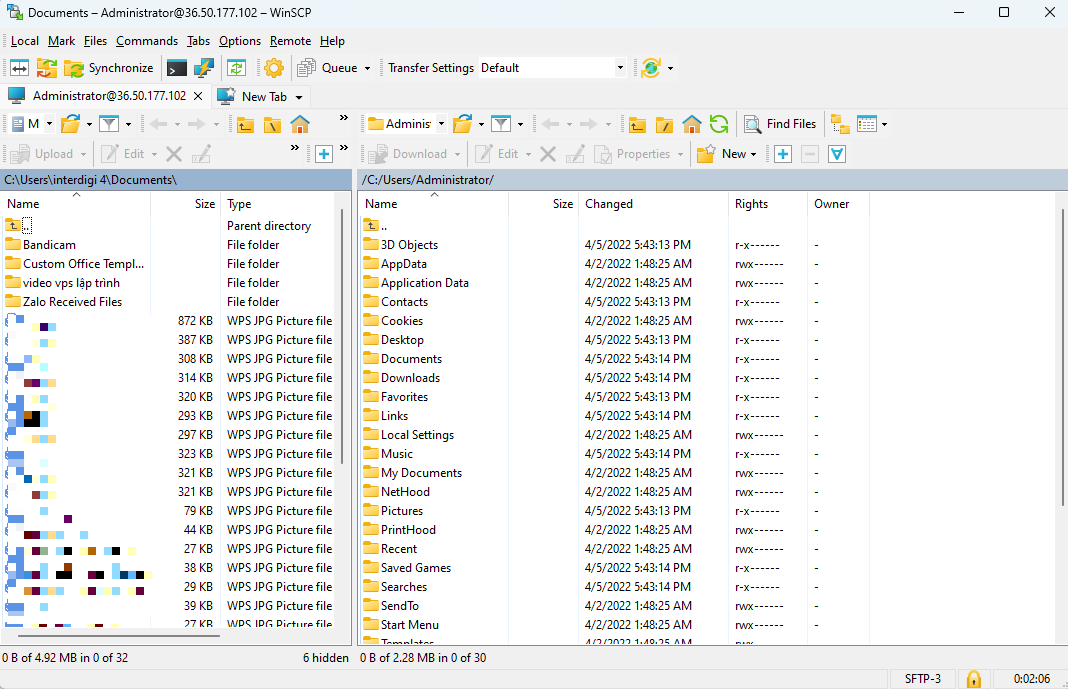Sort local panel by Size column
Image resolution: width=1068 pixels, height=689 pixels.
[x=186, y=204]
